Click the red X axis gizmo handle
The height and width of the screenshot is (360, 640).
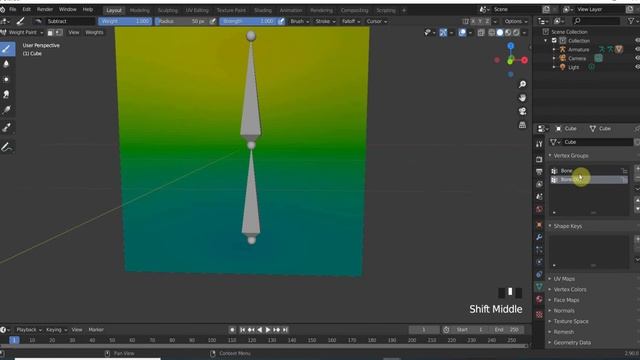click(524, 60)
